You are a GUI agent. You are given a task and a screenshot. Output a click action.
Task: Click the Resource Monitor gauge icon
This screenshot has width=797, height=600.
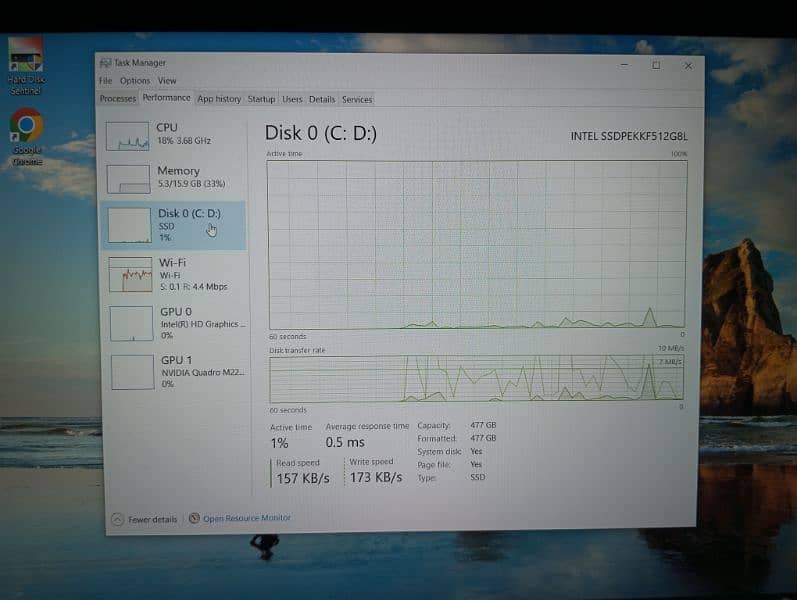click(194, 518)
